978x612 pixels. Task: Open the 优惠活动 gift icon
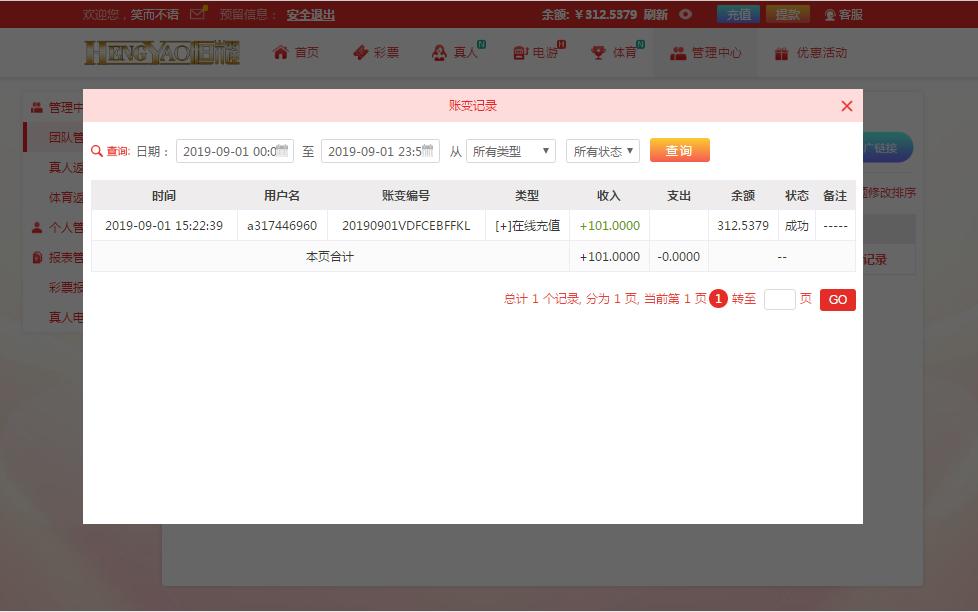[x=781, y=52]
